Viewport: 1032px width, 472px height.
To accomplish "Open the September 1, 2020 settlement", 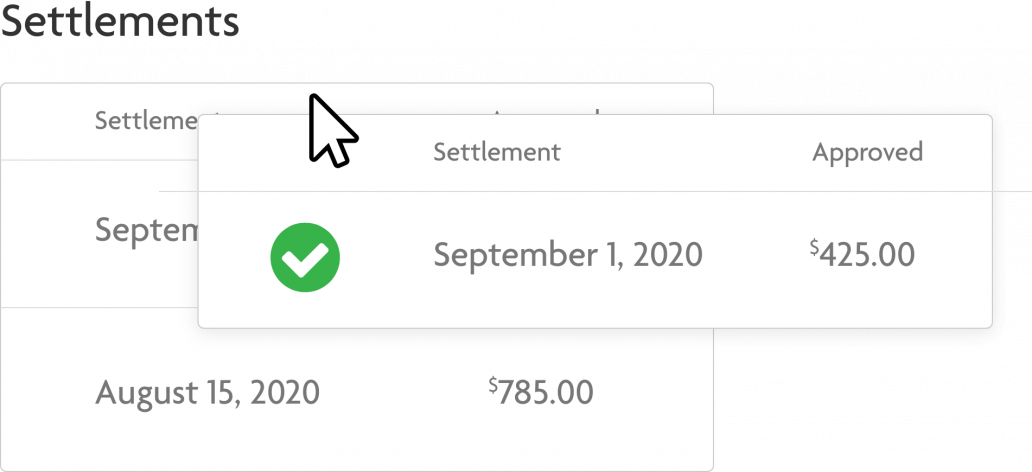I will click(x=568, y=255).
